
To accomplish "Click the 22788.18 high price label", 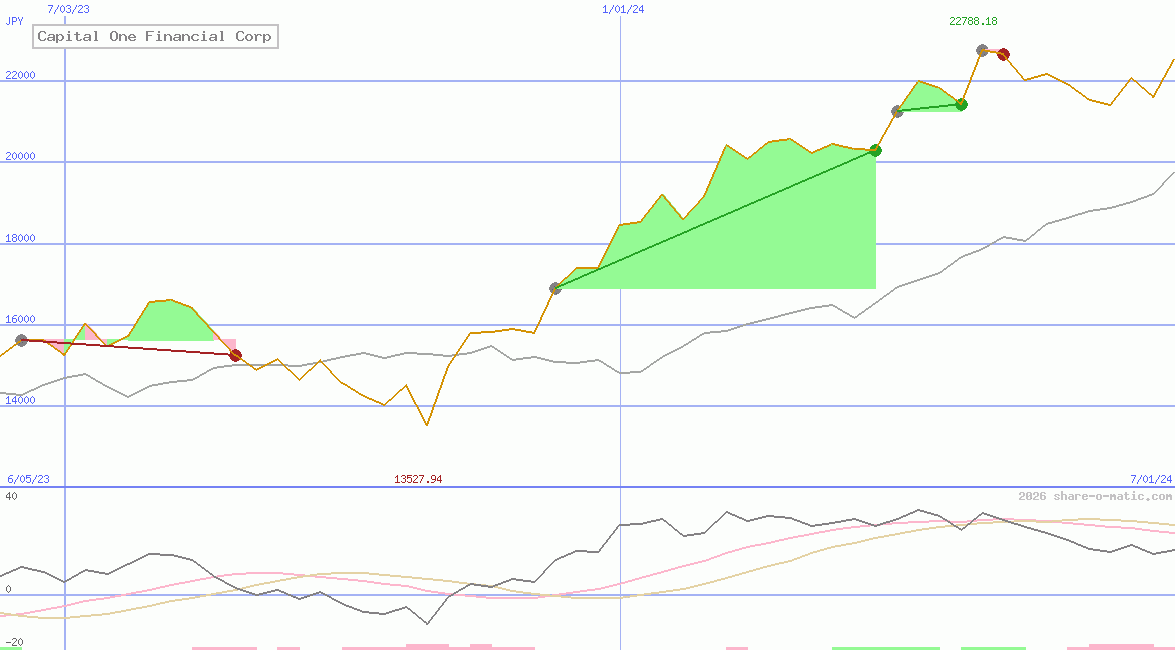I will [x=973, y=21].
